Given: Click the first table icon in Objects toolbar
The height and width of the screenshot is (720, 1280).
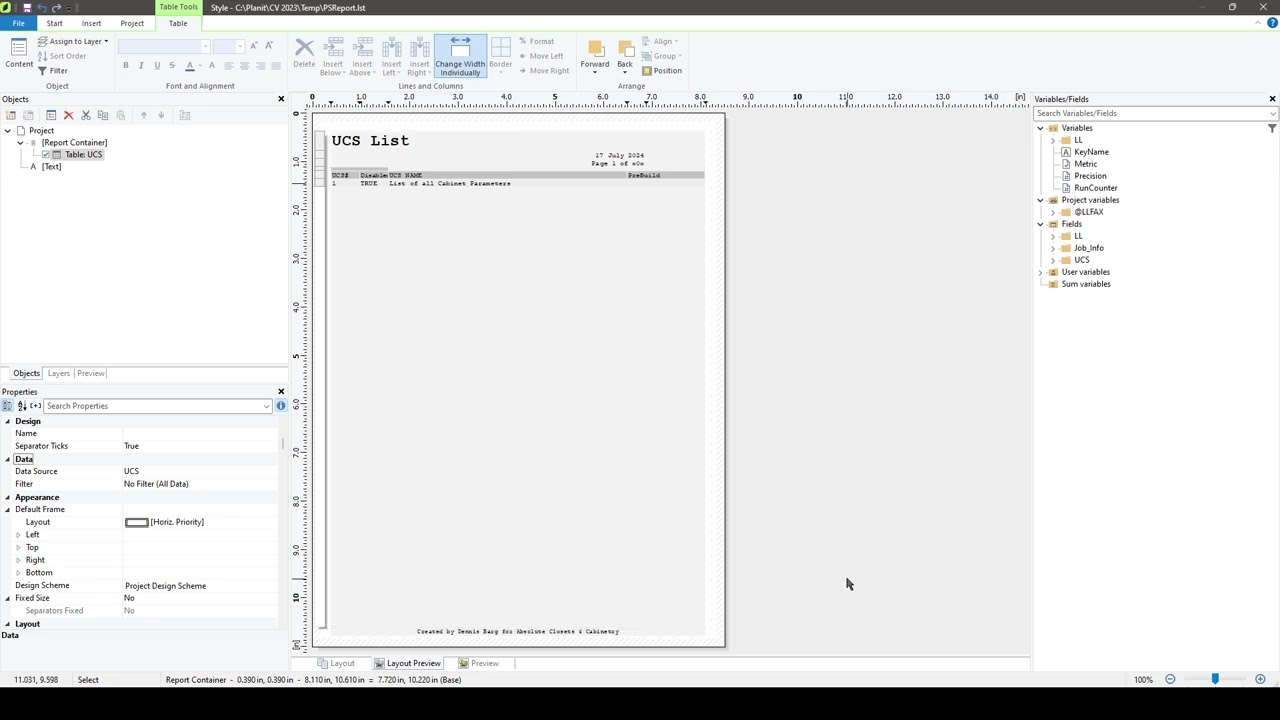Looking at the screenshot, I should (10, 116).
